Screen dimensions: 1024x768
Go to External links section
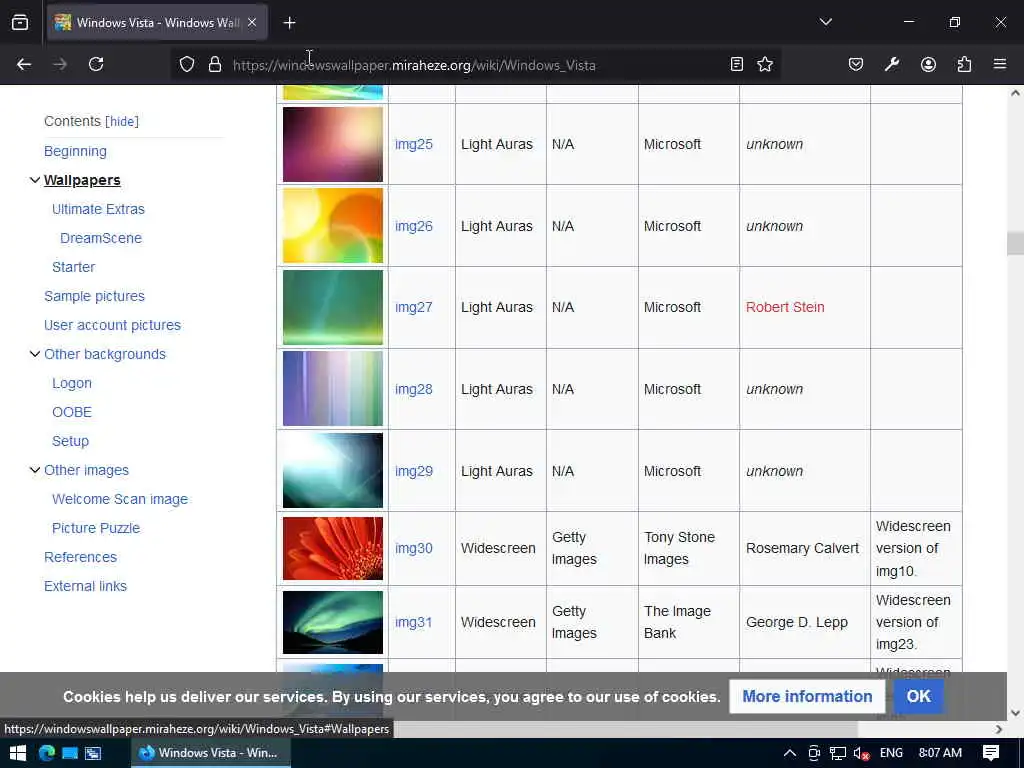(85, 586)
